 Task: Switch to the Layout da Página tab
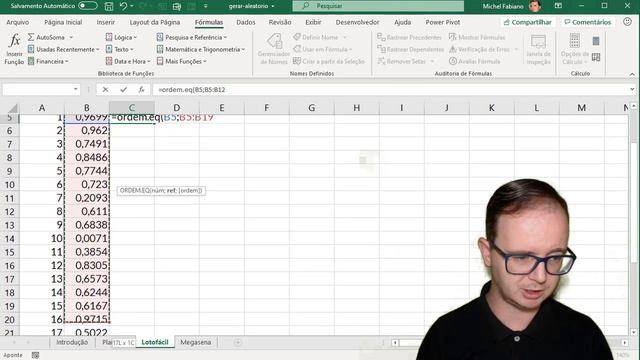pyautogui.click(x=155, y=22)
